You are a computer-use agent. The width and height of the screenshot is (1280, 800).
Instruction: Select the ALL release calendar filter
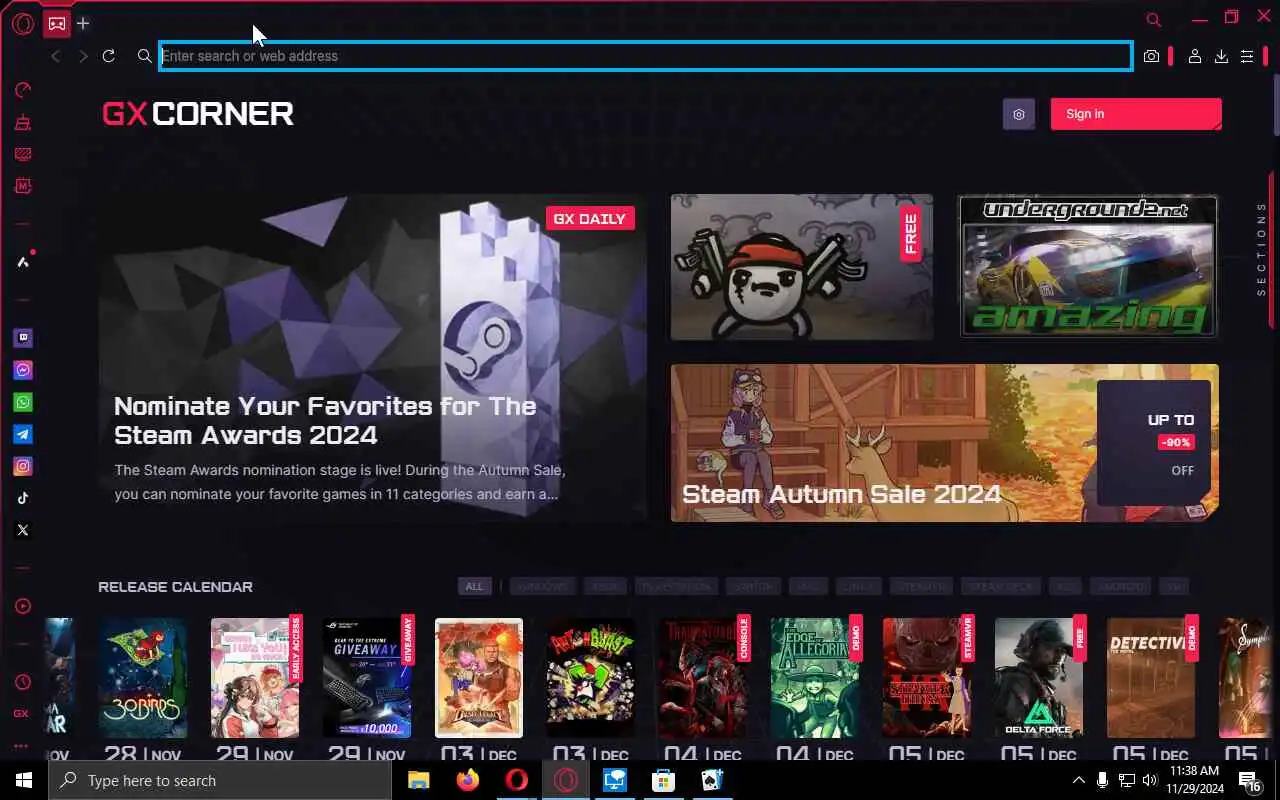474,587
